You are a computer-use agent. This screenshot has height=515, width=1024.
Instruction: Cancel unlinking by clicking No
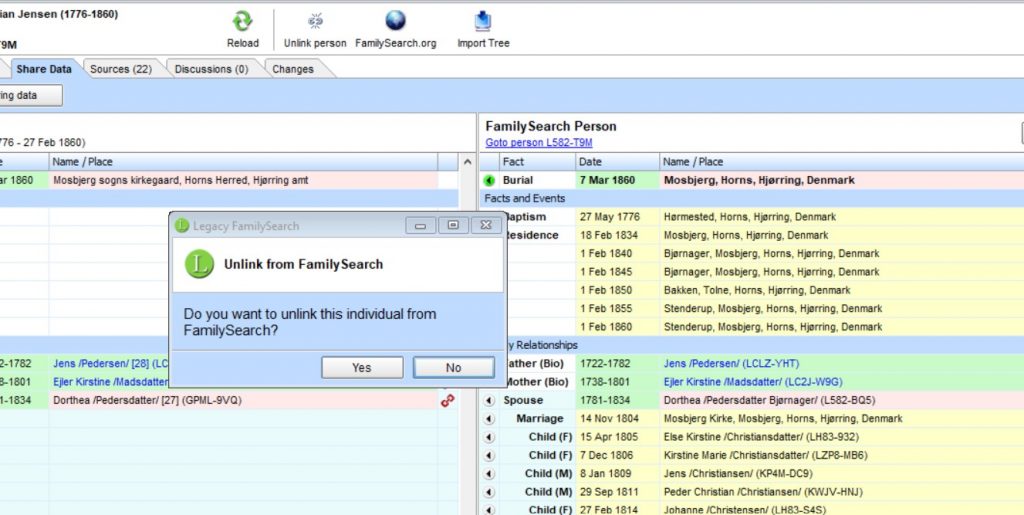click(x=453, y=367)
